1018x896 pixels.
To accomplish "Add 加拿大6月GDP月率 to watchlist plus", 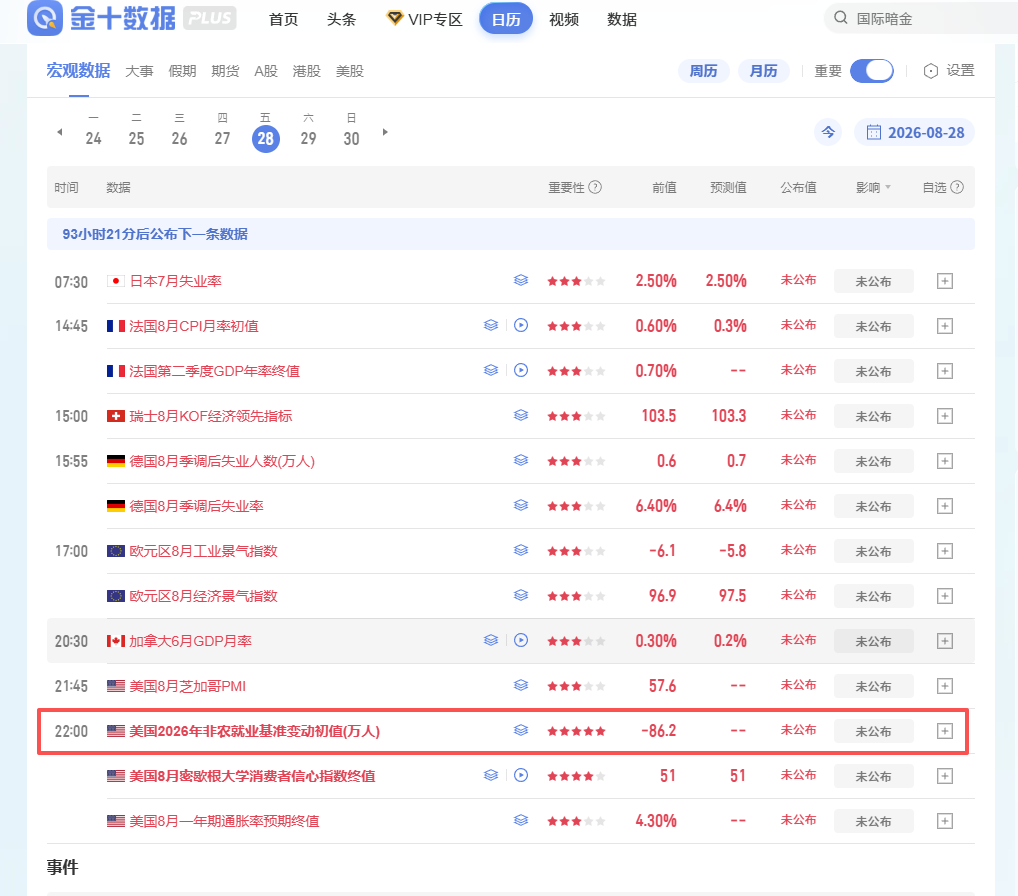I will [945, 641].
